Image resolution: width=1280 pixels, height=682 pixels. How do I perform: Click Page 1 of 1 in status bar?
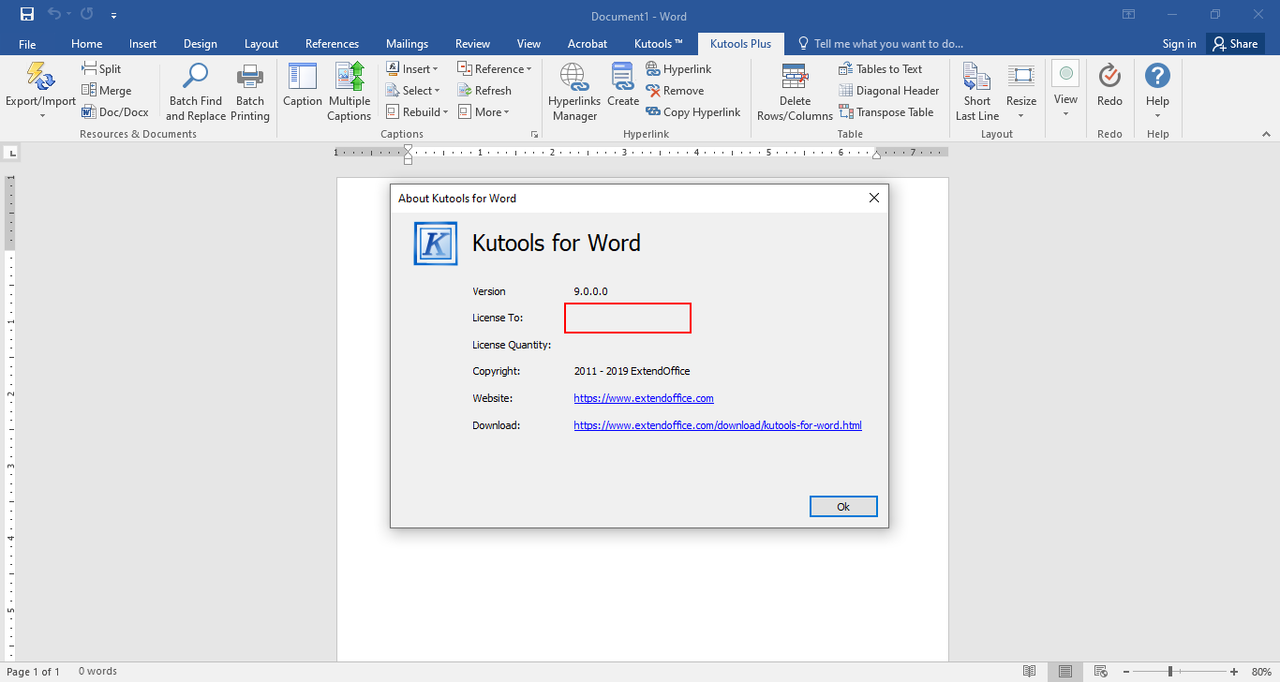(33, 672)
